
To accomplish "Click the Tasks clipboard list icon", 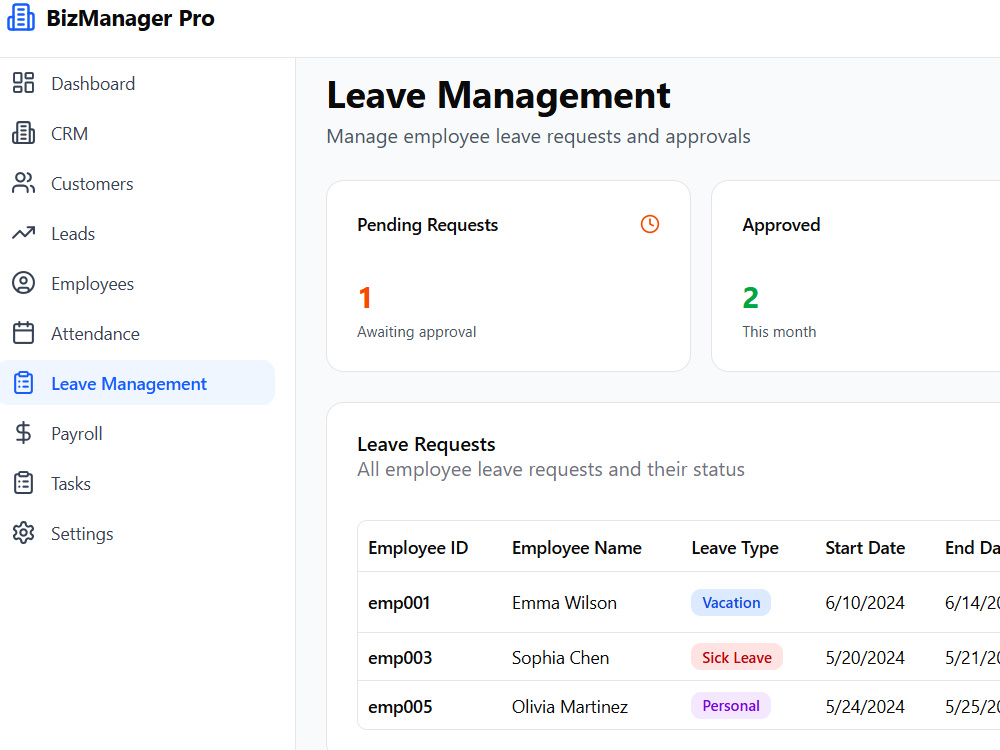I will 24,483.
